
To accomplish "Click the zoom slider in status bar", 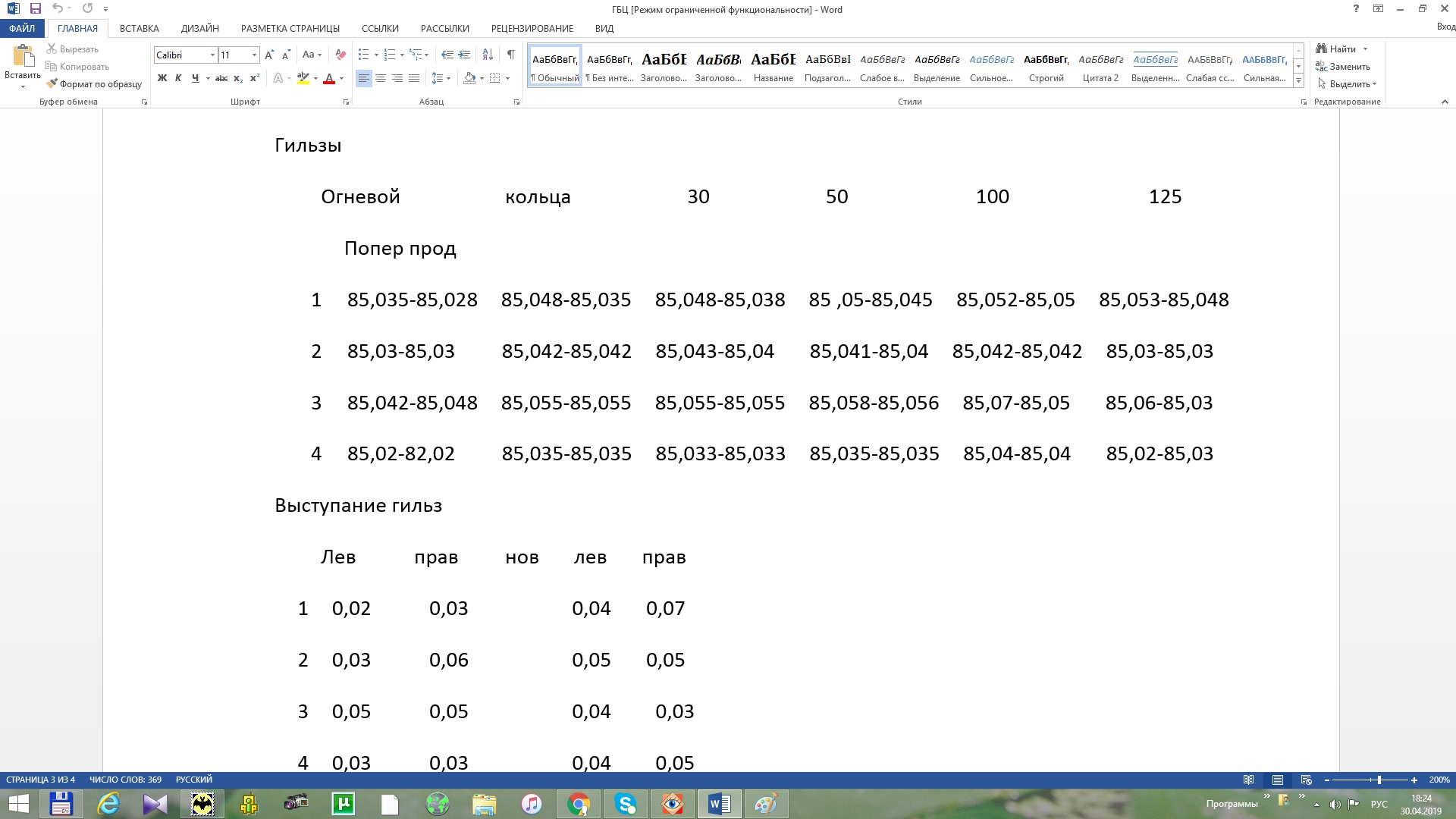I will pyautogui.click(x=1379, y=780).
